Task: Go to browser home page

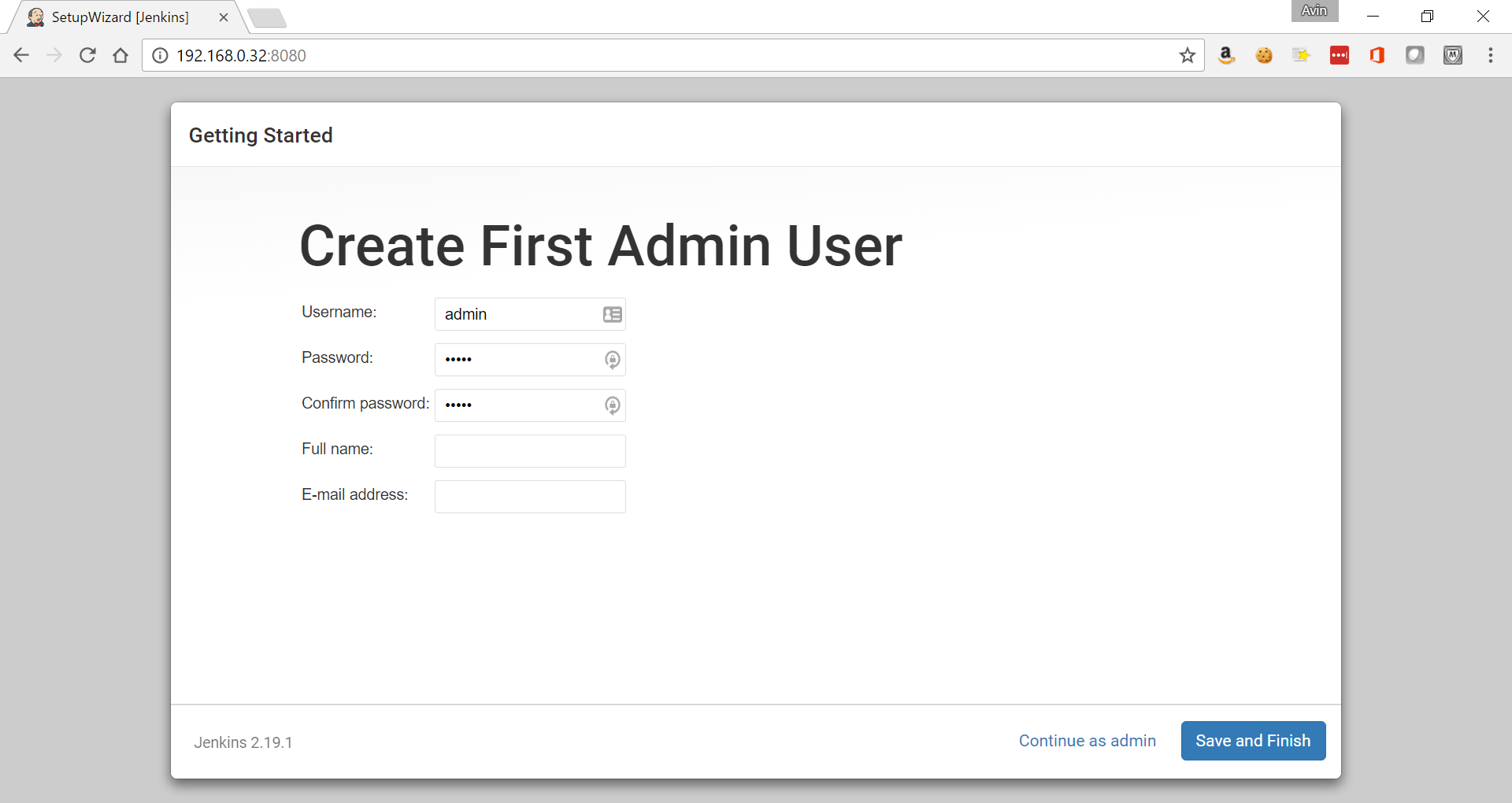Action: click(120, 55)
